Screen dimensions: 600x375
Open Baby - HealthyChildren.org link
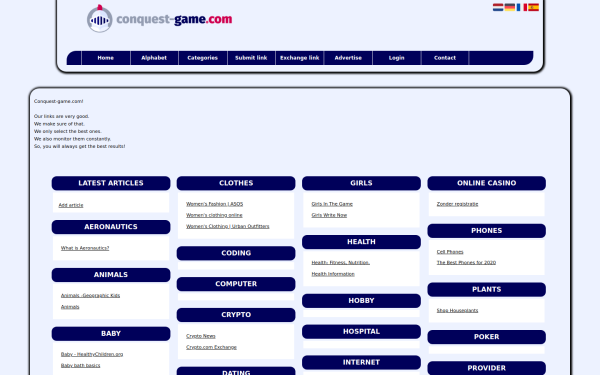[x=92, y=354]
